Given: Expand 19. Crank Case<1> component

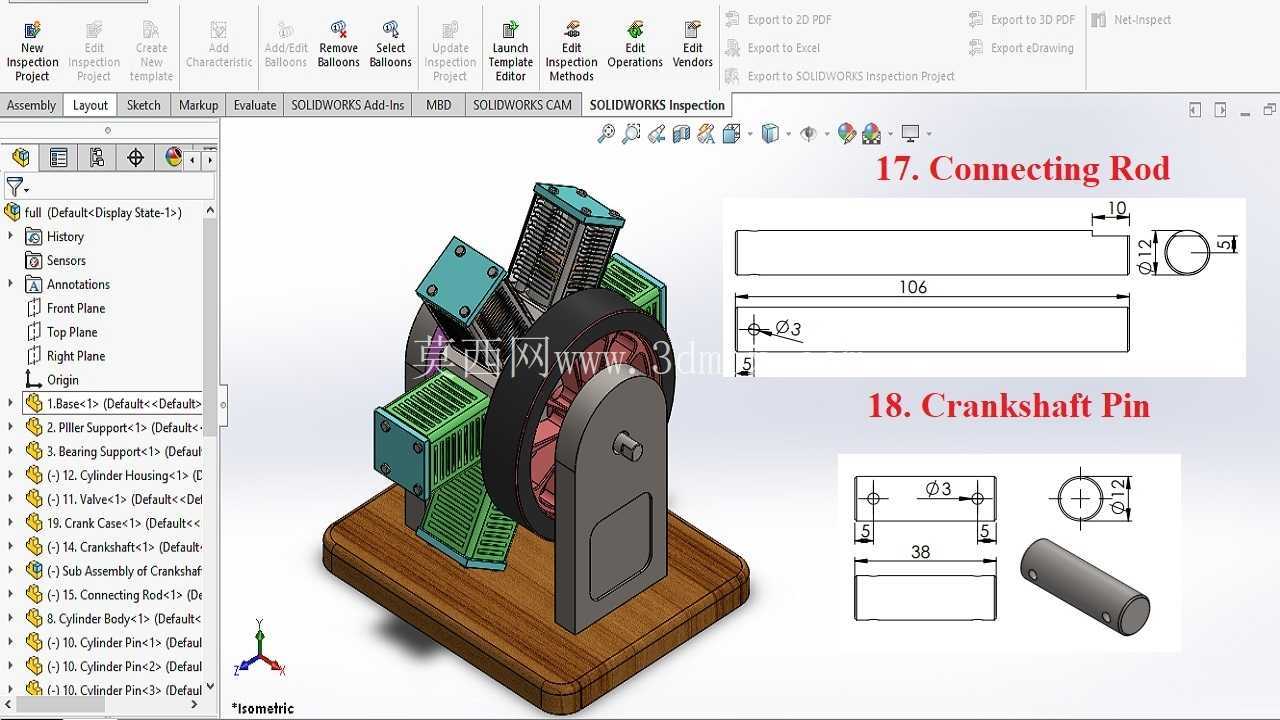Looking at the screenshot, I should pos(11,523).
